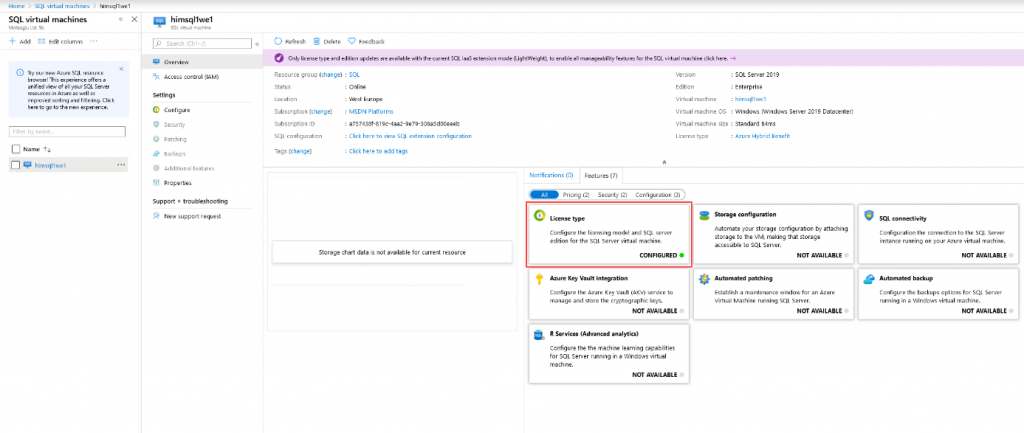
Task: Open Overview in the resource menu
Action: click(x=201, y=62)
